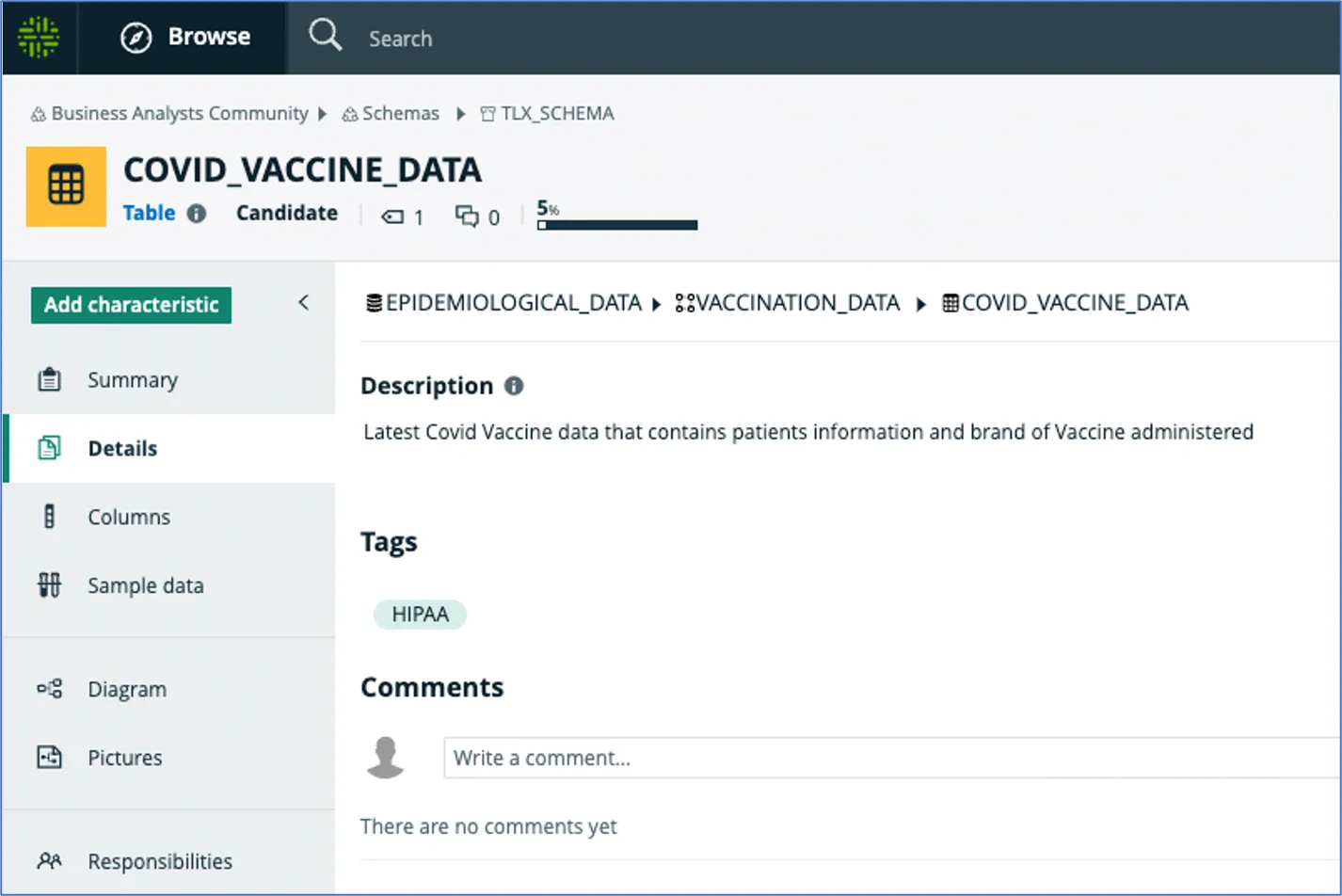
Task: Expand the VACCINATION_DATA breadcrumb arrow
Action: [x=920, y=303]
